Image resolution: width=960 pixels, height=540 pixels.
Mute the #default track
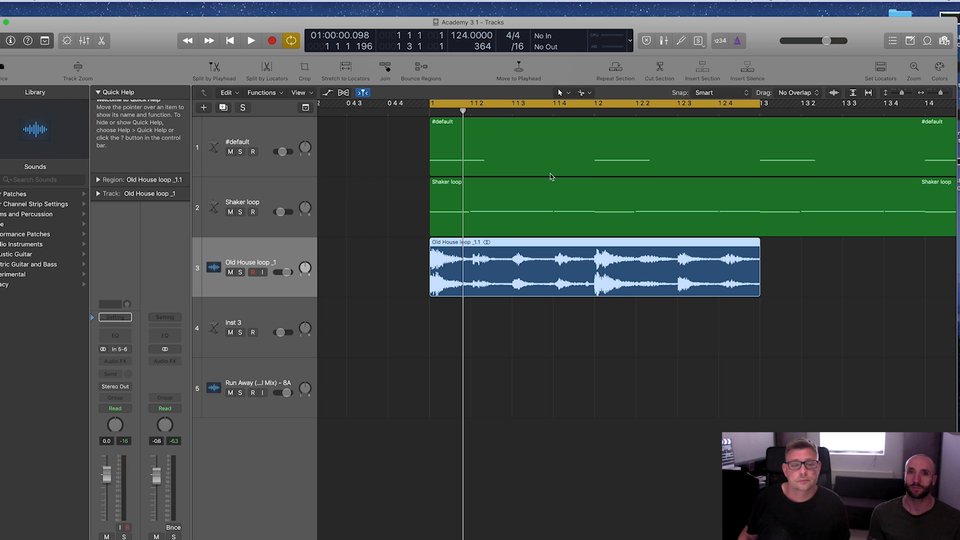click(x=230, y=152)
